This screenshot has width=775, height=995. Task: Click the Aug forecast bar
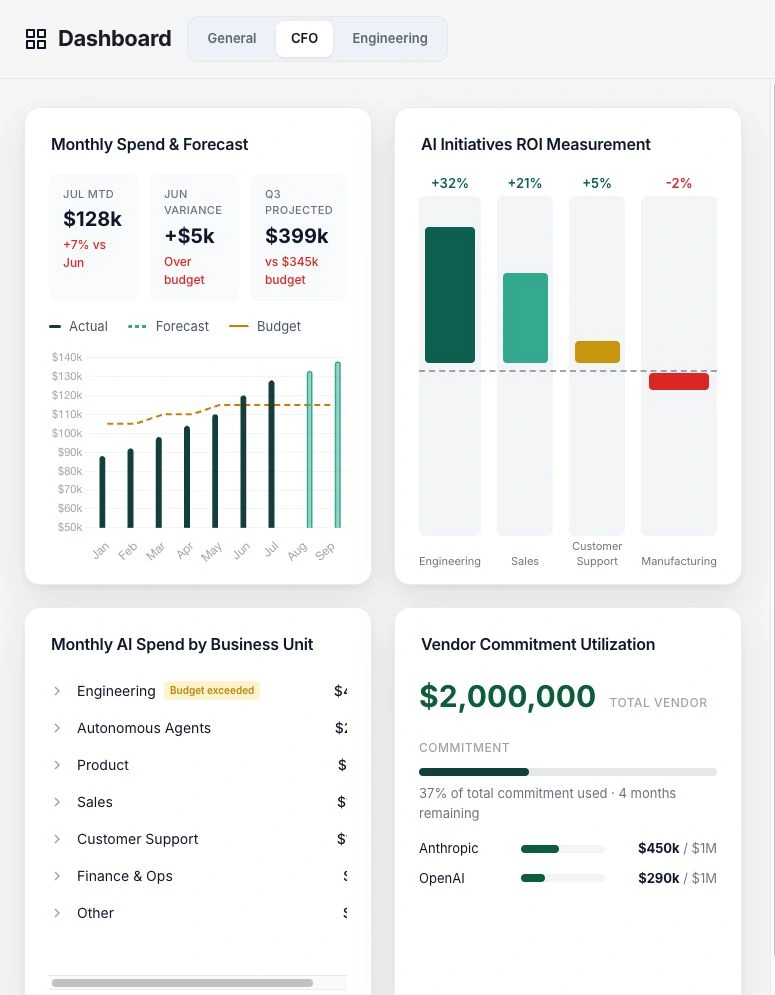(310, 449)
